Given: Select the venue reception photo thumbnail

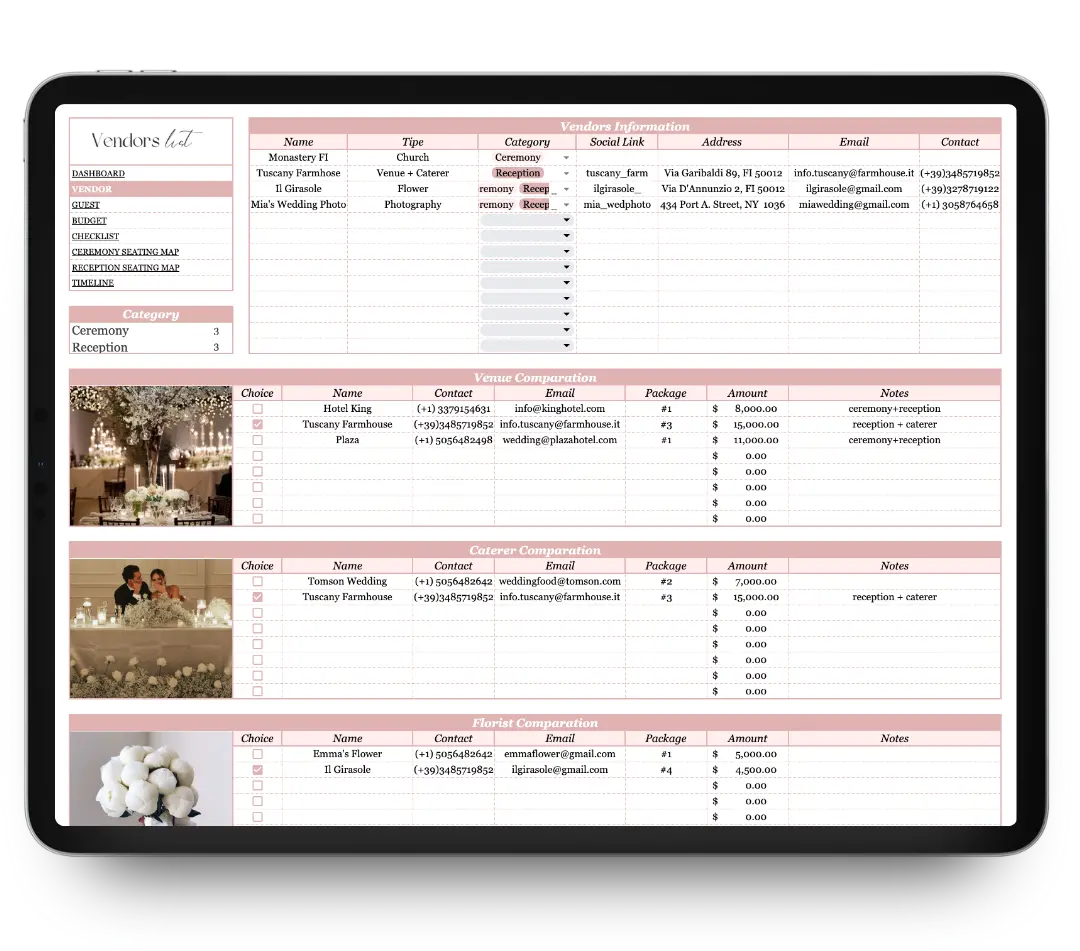Looking at the screenshot, I should click(x=151, y=456).
